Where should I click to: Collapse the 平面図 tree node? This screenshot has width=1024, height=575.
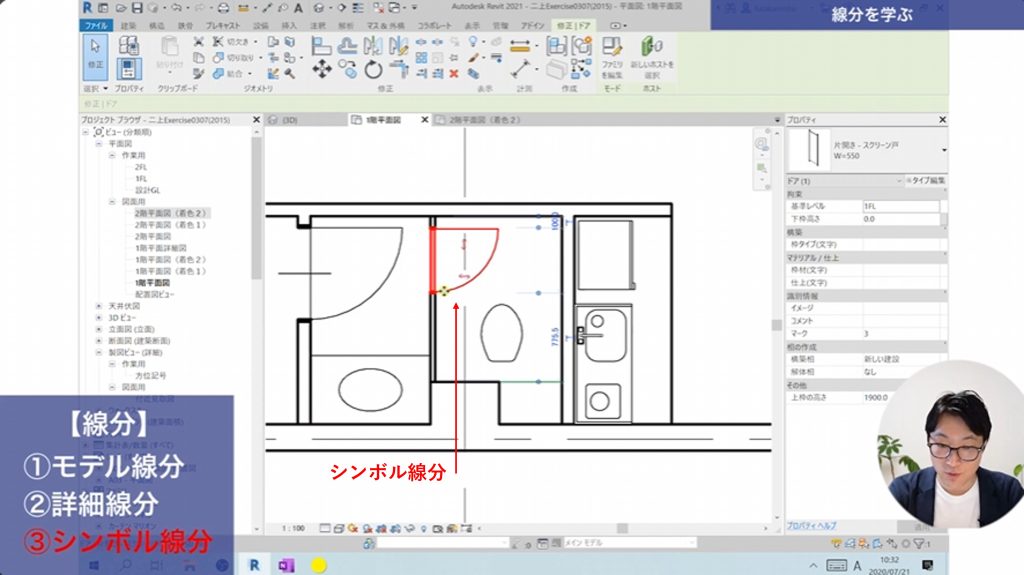click(99, 144)
